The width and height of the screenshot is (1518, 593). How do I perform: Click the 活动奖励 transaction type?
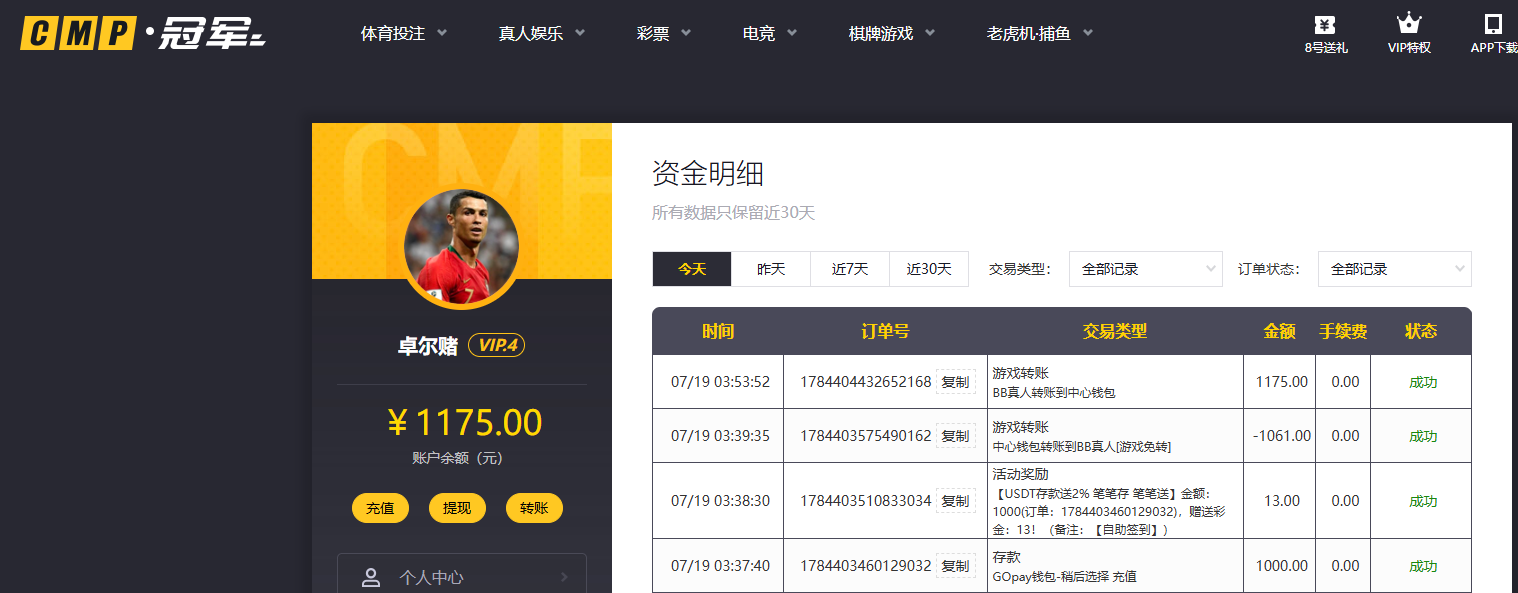tap(1020, 474)
